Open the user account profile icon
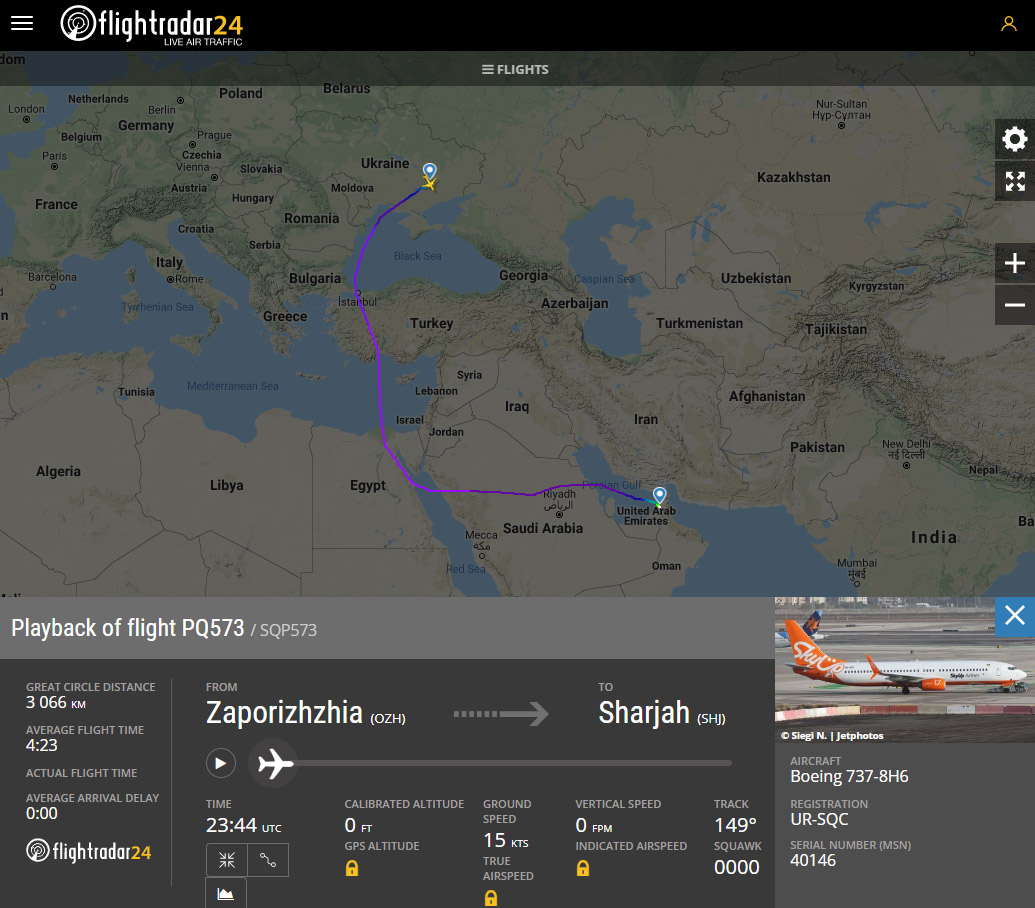1035x908 pixels. [1008, 24]
